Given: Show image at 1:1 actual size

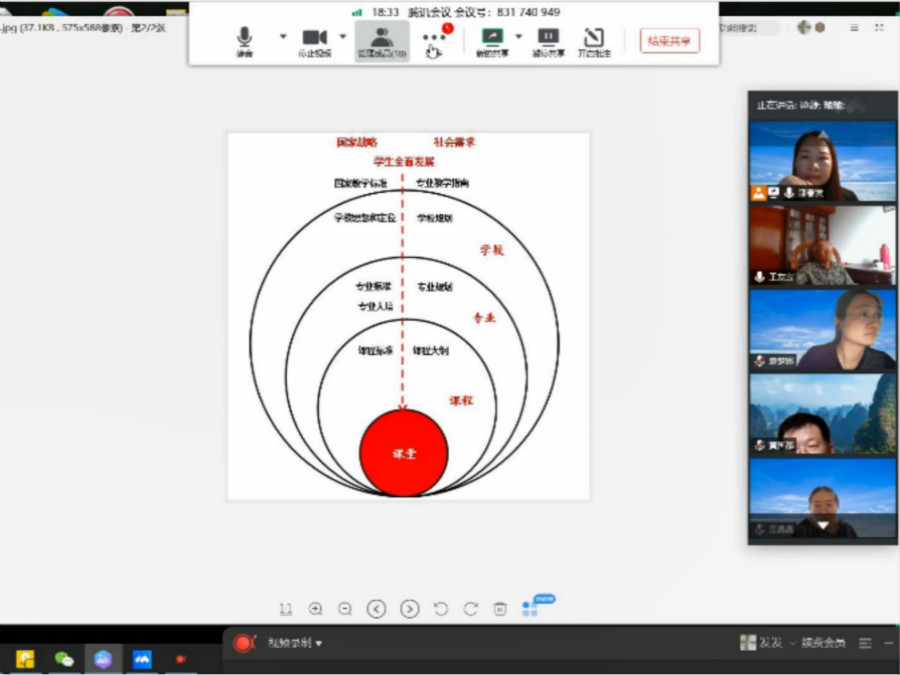Looking at the screenshot, I should pos(286,608).
